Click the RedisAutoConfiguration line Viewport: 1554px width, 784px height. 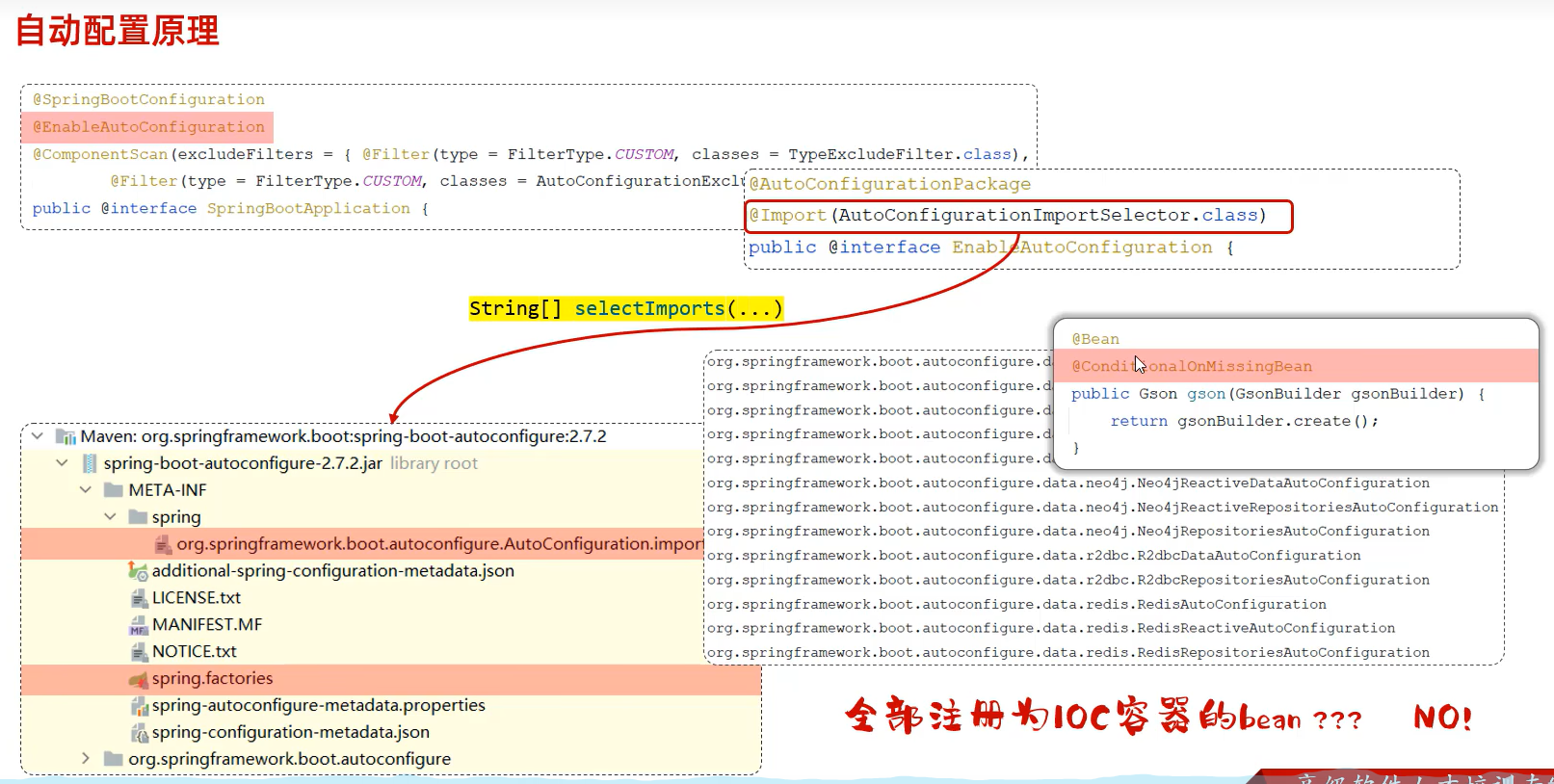click(1015, 604)
